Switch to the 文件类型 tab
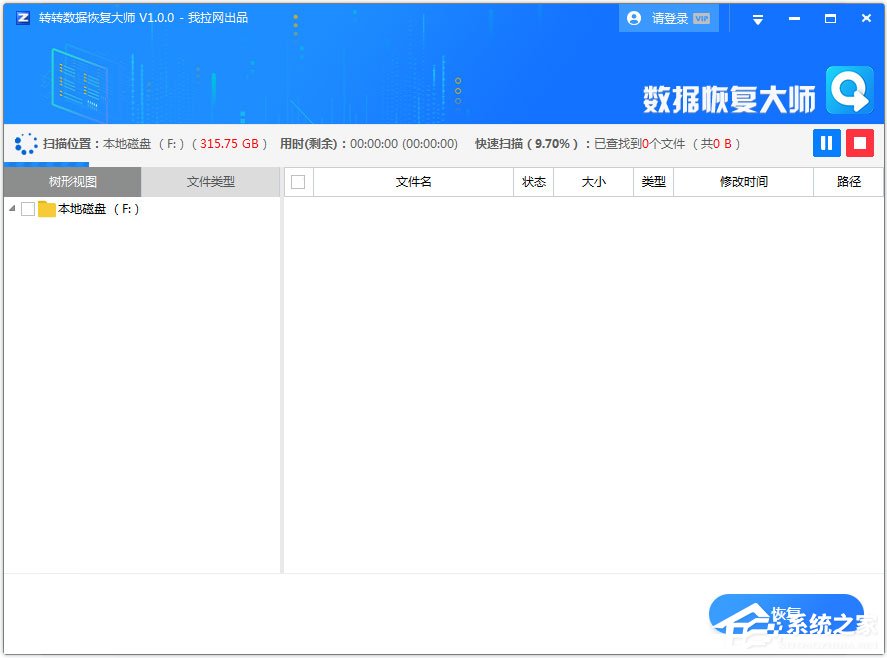Image resolution: width=887 pixels, height=658 pixels. coord(210,182)
